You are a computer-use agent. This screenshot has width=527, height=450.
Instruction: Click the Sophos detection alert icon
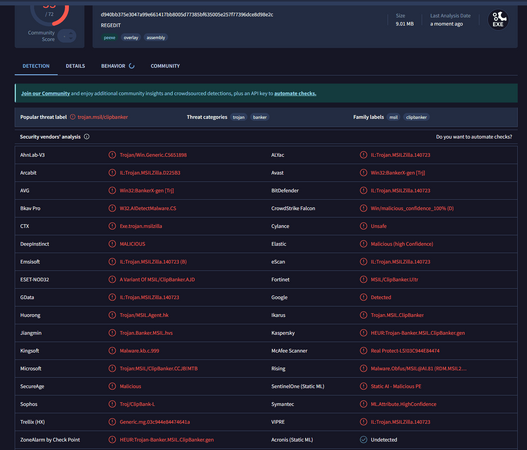pos(112,404)
